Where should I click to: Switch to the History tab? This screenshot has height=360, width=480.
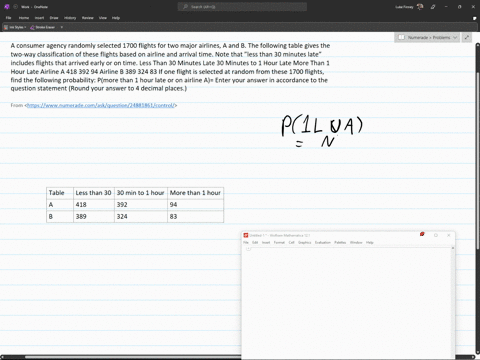(70, 18)
